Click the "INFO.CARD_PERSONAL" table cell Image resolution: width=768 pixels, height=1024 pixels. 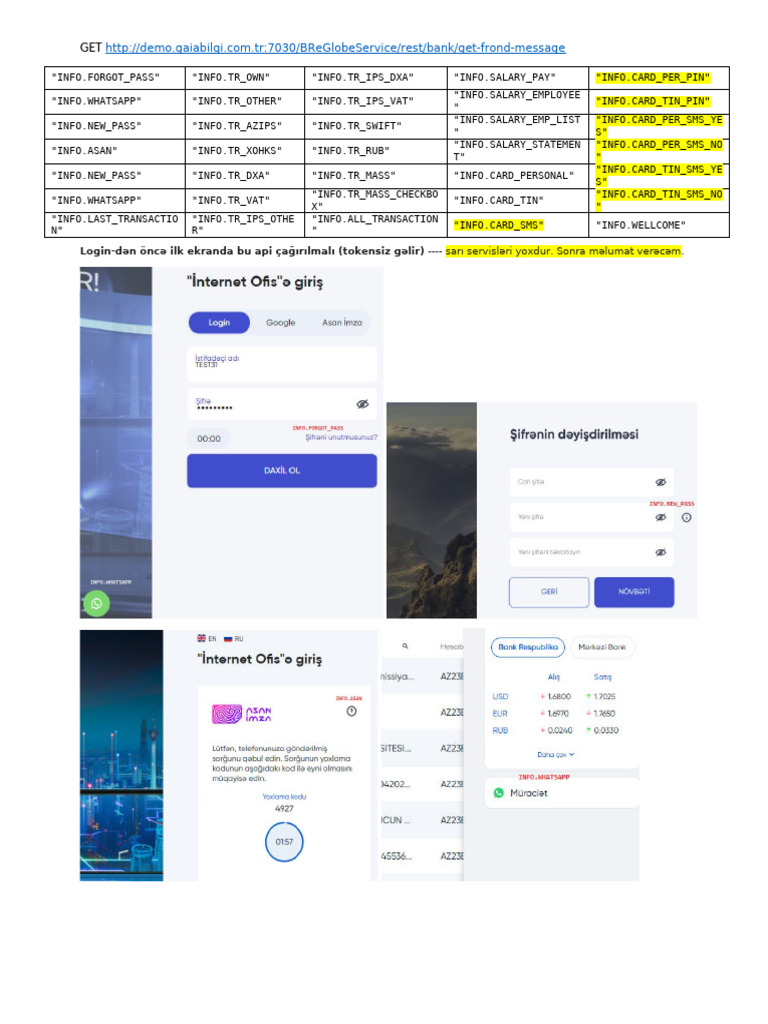[518, 176]
